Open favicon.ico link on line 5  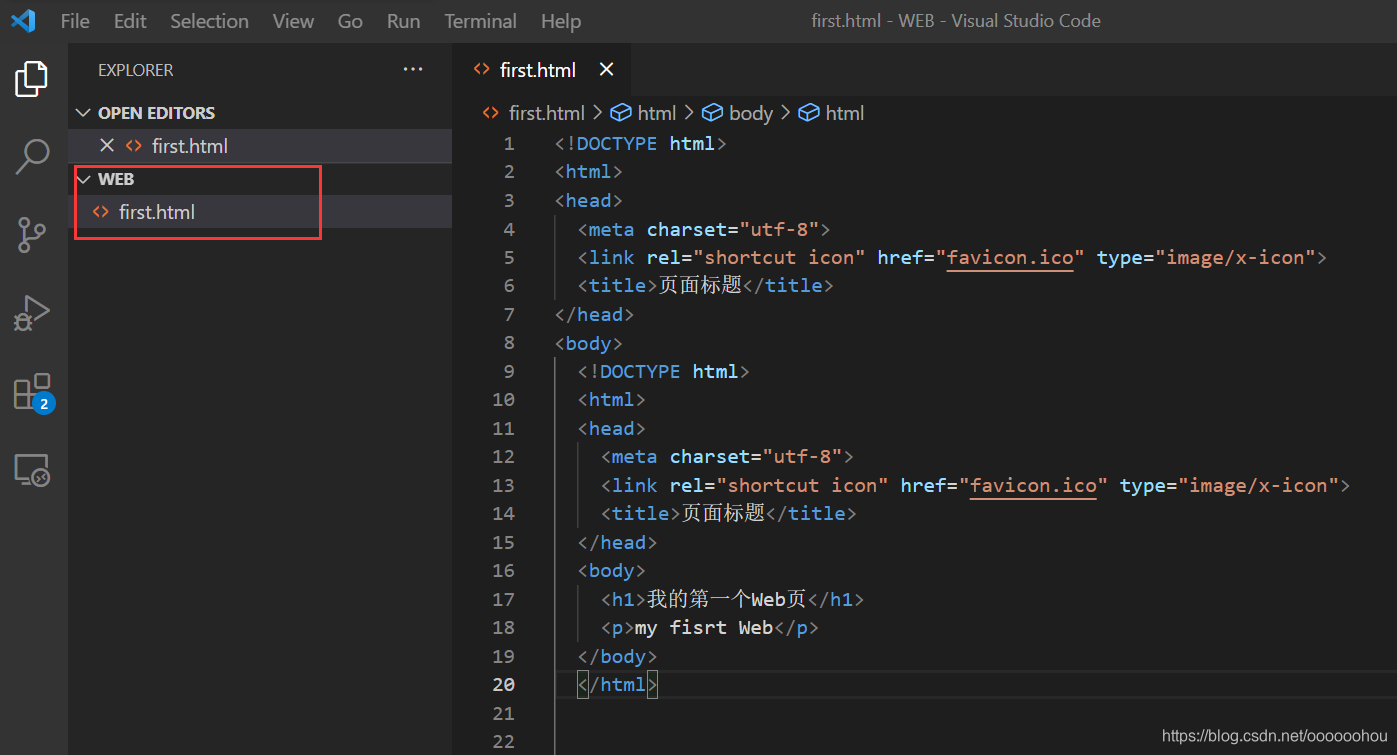tap(1010, 258)
